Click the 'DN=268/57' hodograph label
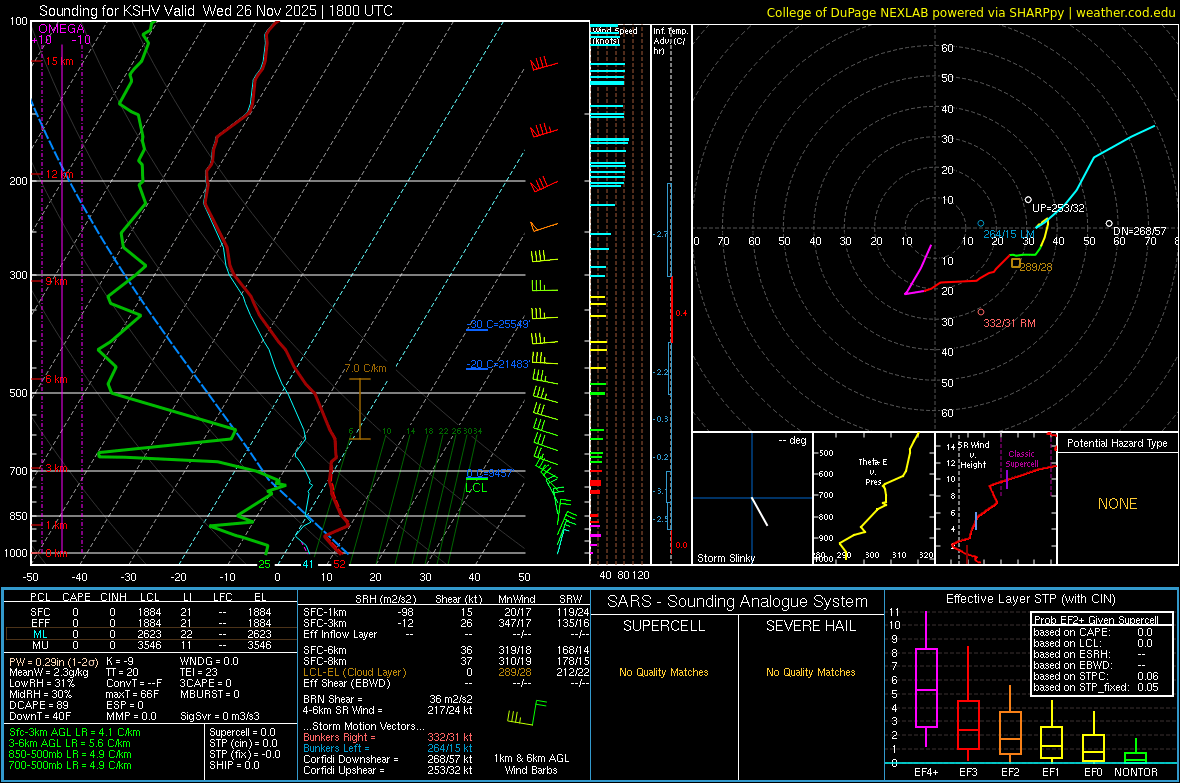 click(x=1139, y=231)
